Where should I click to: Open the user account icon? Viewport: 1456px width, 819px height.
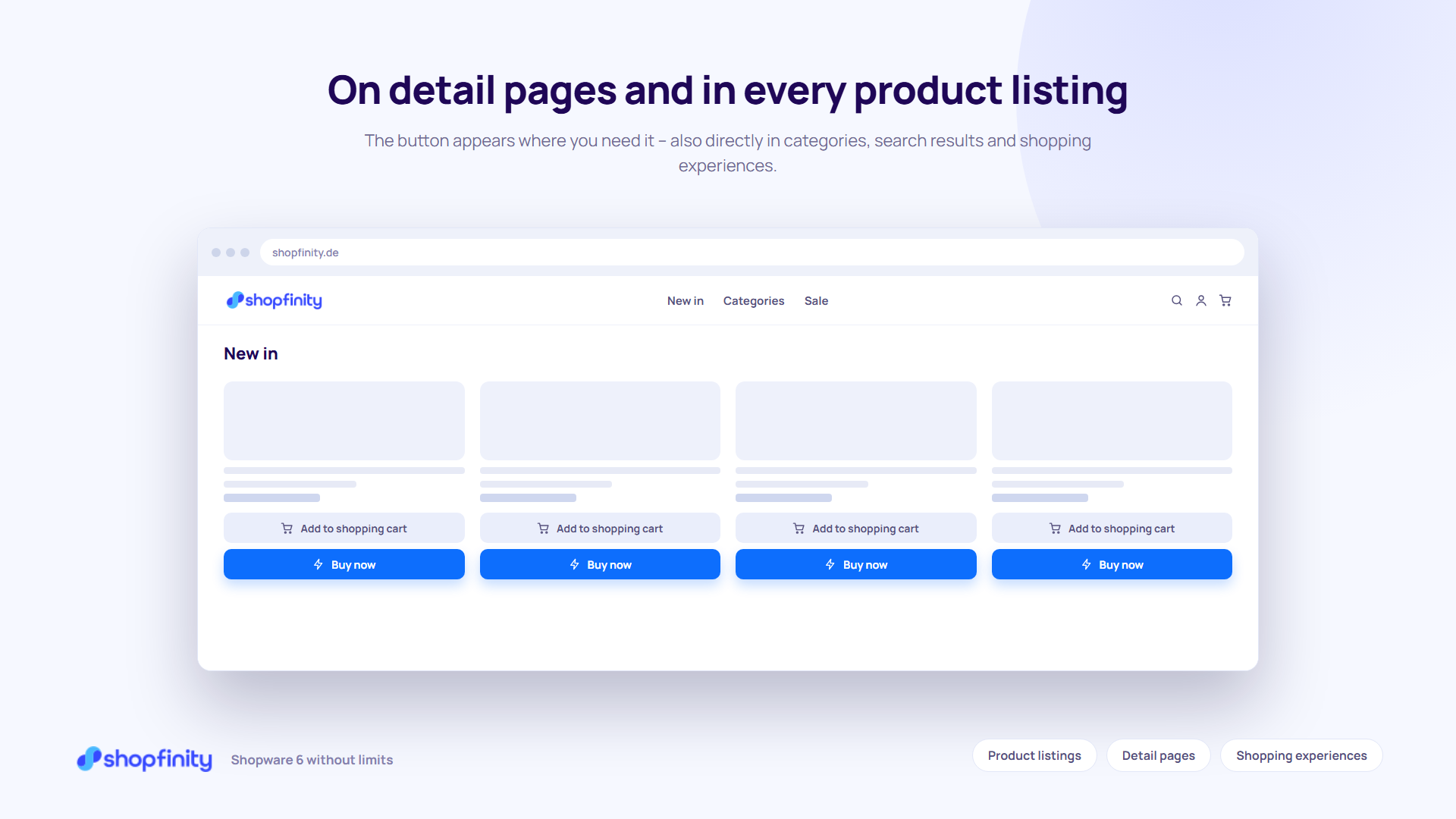[x=1201, y=301]
